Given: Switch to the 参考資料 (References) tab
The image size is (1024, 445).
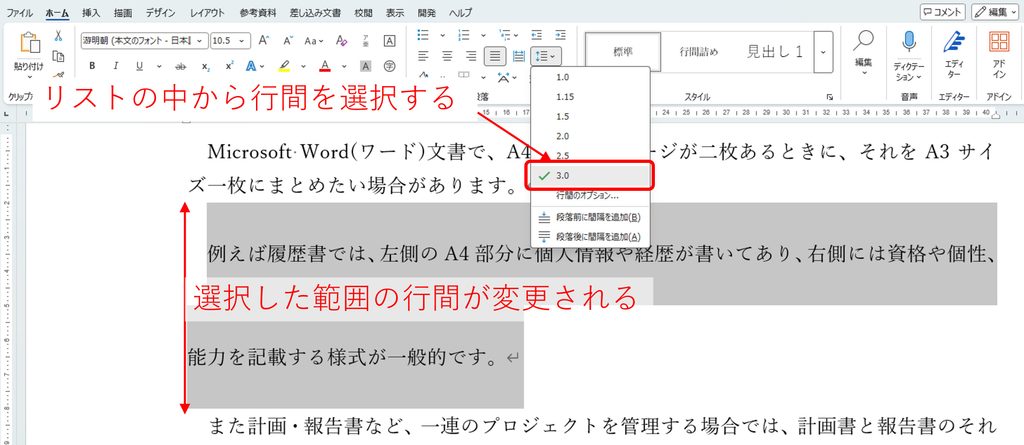Looking at the screenshot, I should 257,12.
